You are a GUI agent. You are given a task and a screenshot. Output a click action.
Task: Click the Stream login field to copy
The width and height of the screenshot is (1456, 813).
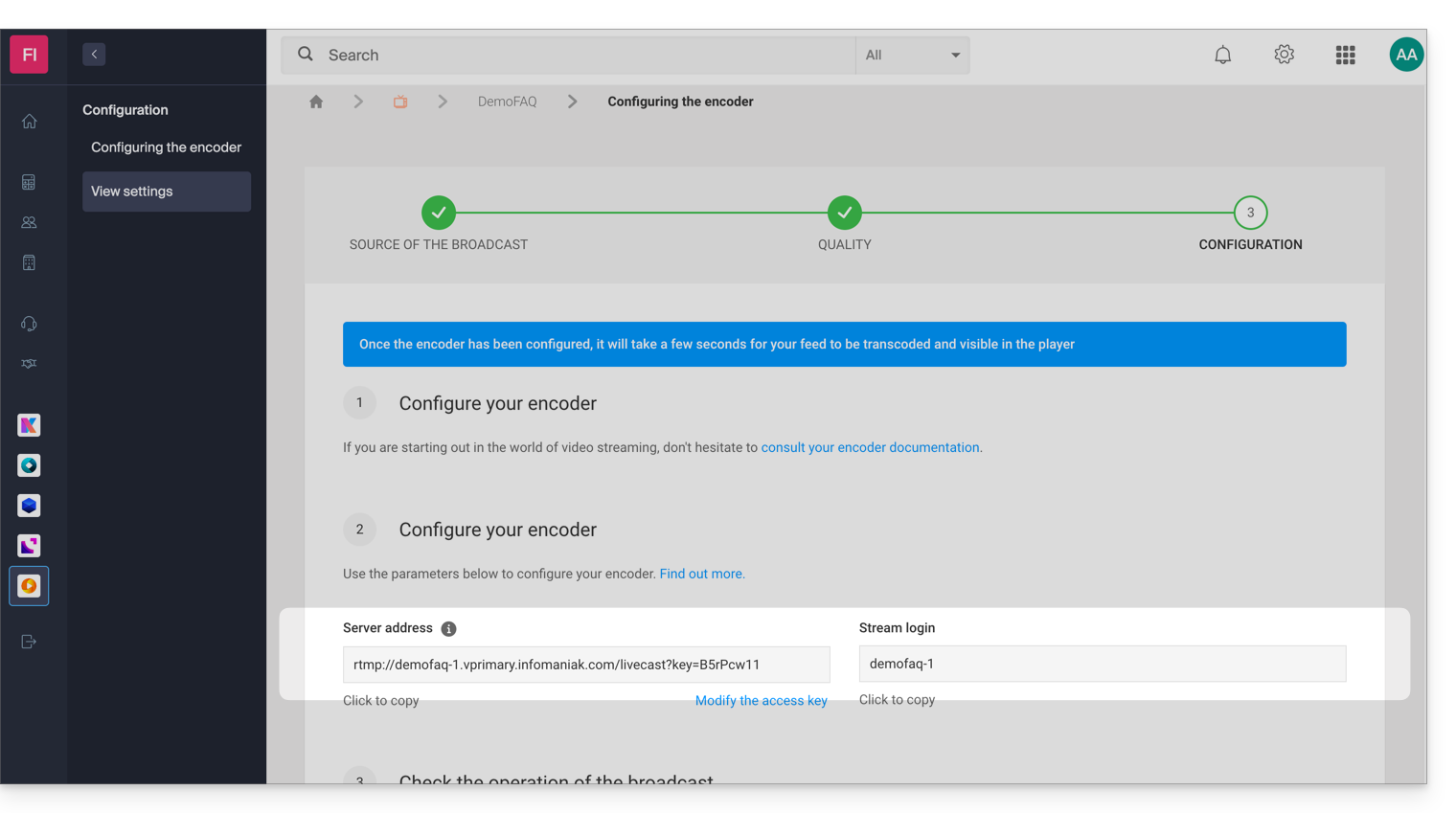coord(1102,664)
